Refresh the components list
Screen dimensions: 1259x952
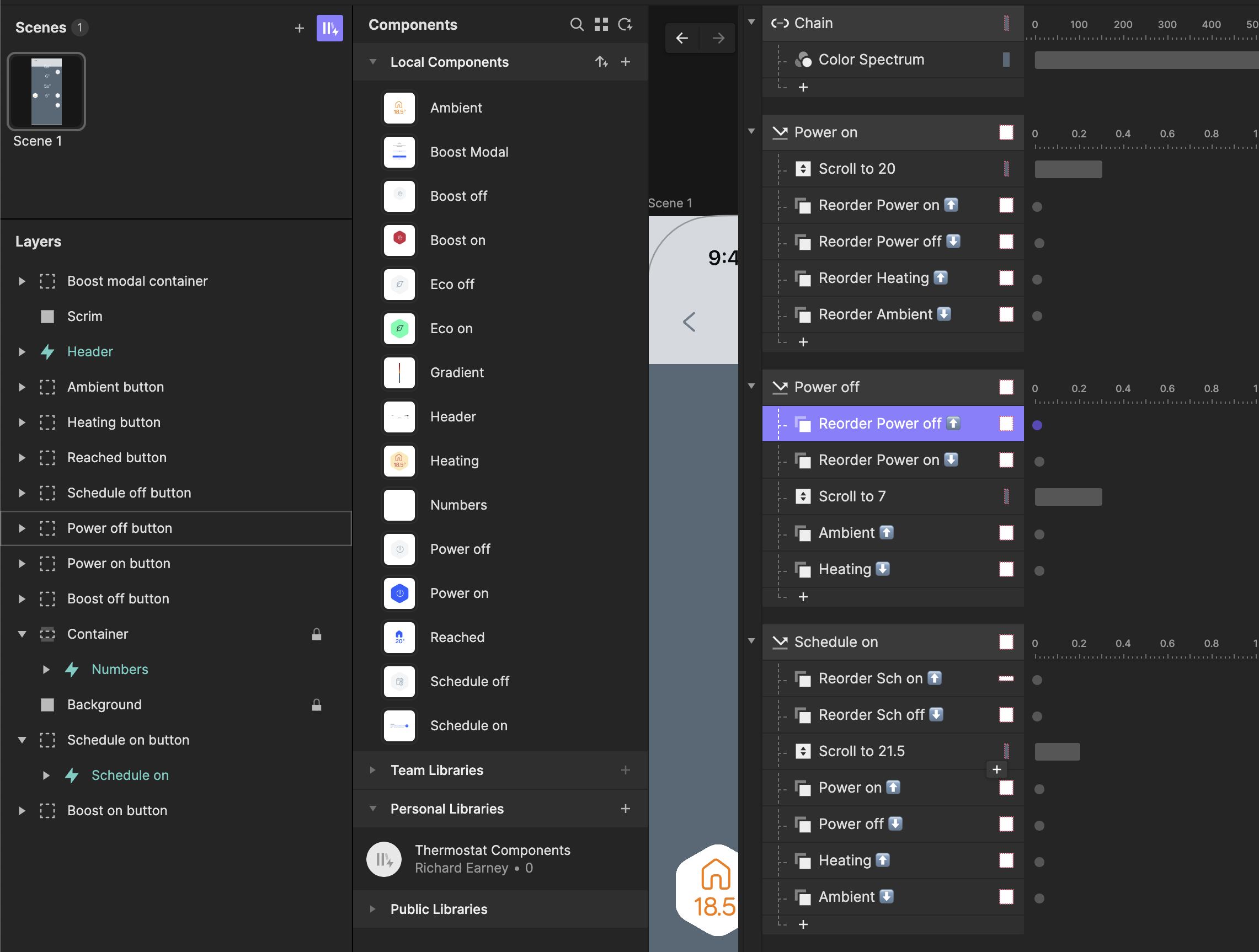(x=625, y=24)
